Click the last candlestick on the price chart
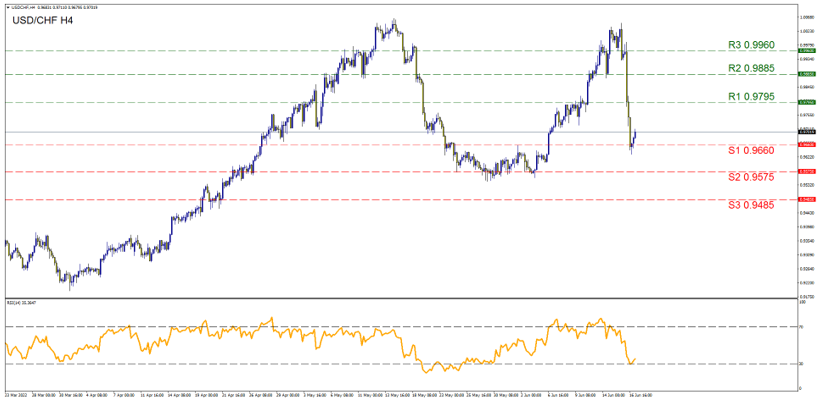 click(x=635, y=135)
